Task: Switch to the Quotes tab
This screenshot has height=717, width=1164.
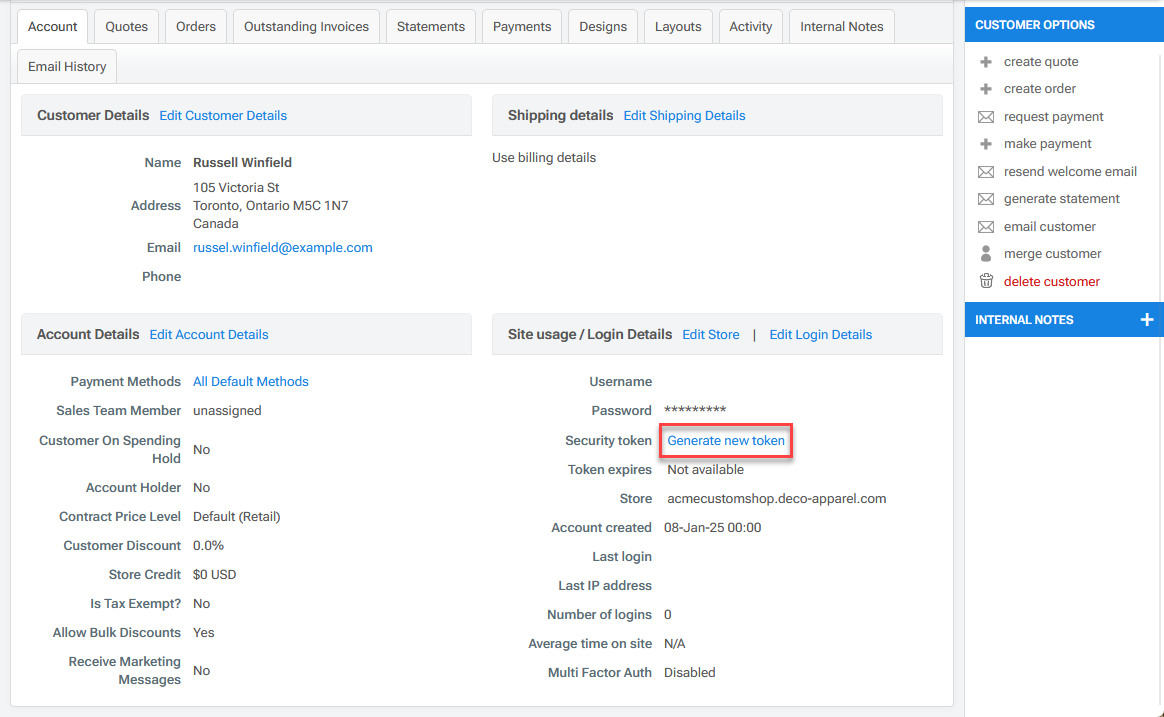Action: pos(126,27)
